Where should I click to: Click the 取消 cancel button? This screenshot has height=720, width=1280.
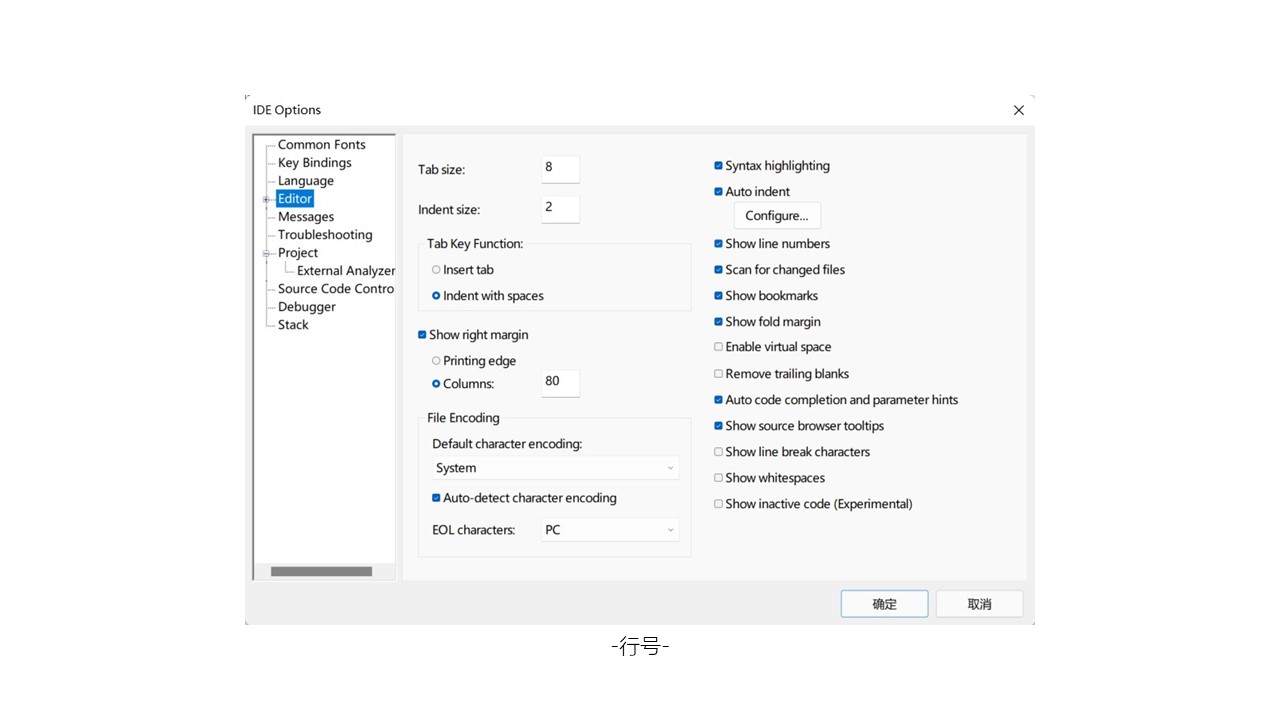coord(979,604)
